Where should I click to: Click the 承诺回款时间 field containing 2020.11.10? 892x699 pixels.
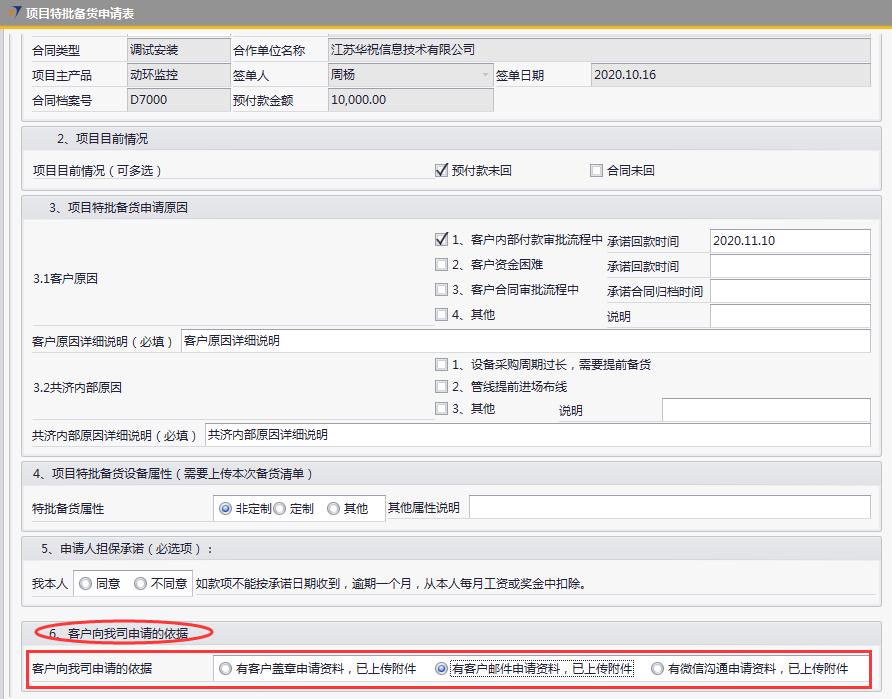790,241
